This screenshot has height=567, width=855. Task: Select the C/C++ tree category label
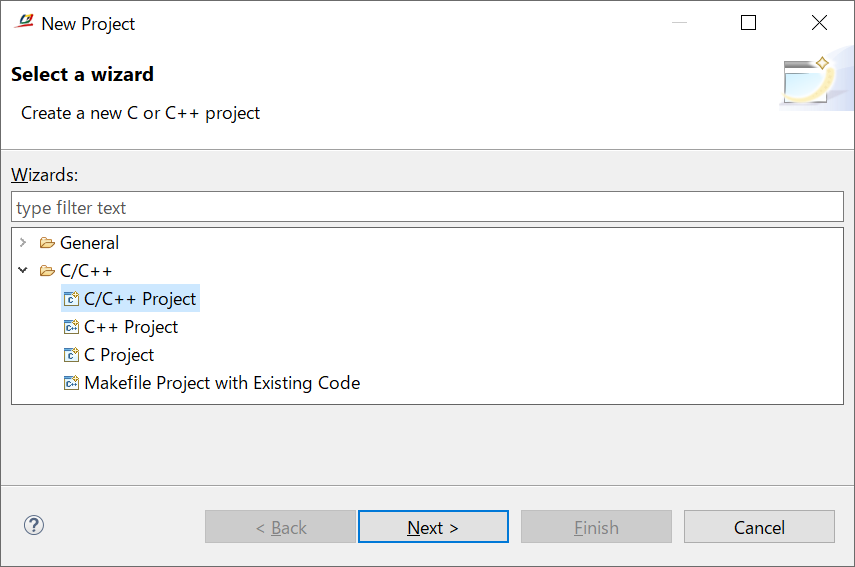tap(86, 271)
